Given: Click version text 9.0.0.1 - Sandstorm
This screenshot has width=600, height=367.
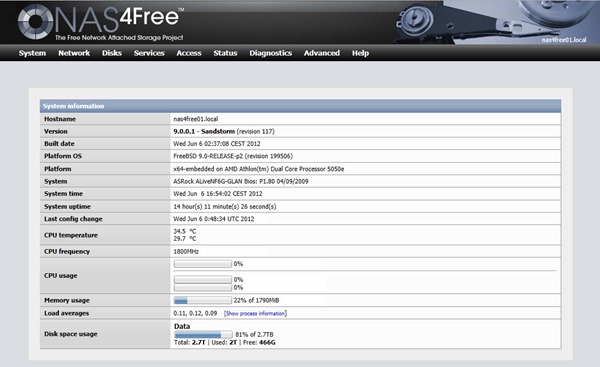Looking at the screenshot, I should point(204,131).
